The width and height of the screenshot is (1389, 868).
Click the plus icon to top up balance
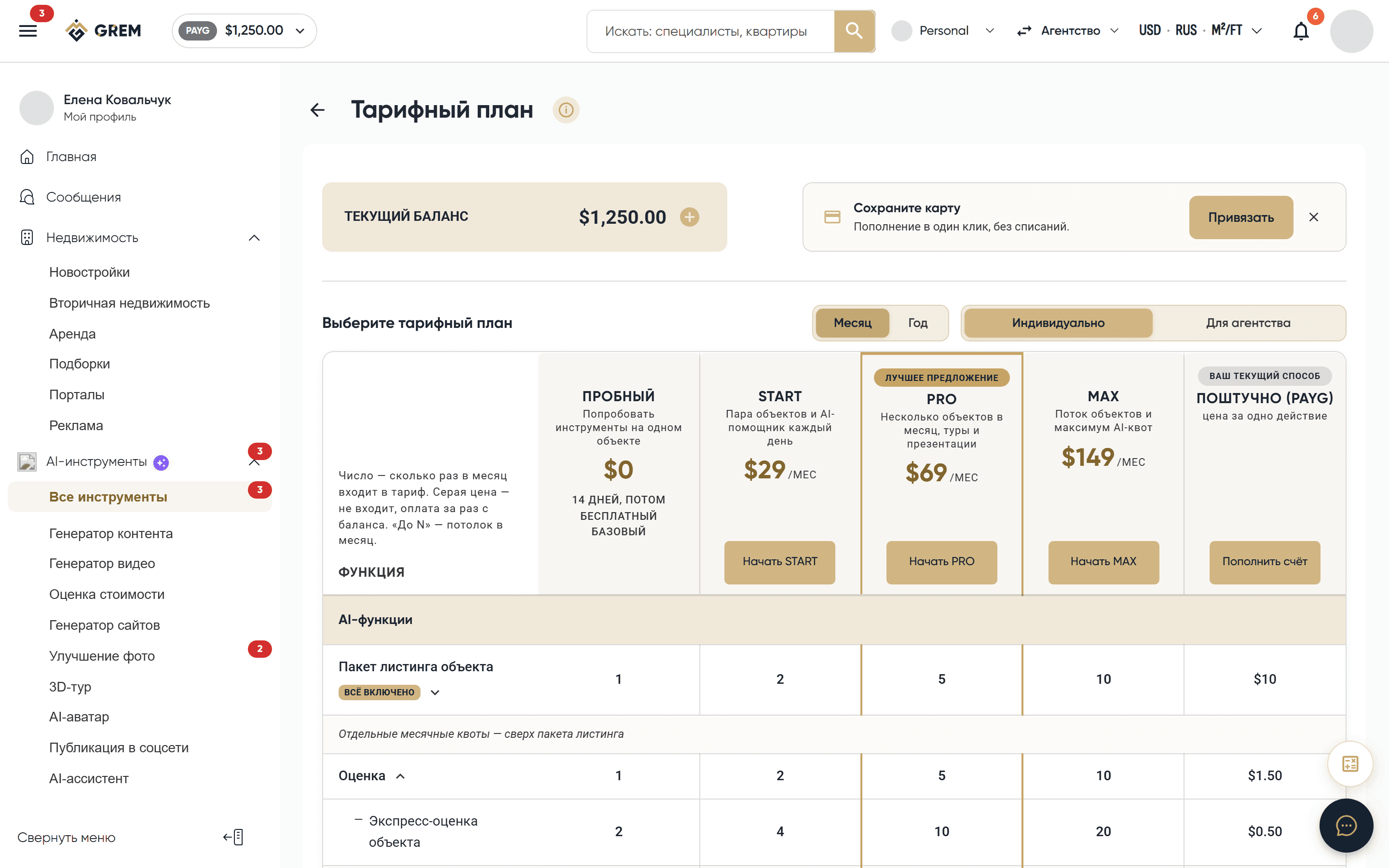[x=689, y=217]
